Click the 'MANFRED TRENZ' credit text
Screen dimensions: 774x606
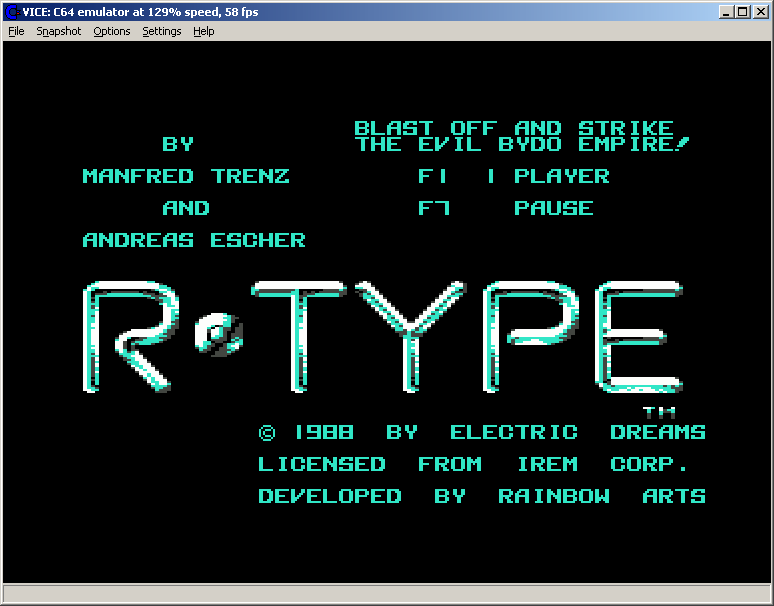point(186,176)
